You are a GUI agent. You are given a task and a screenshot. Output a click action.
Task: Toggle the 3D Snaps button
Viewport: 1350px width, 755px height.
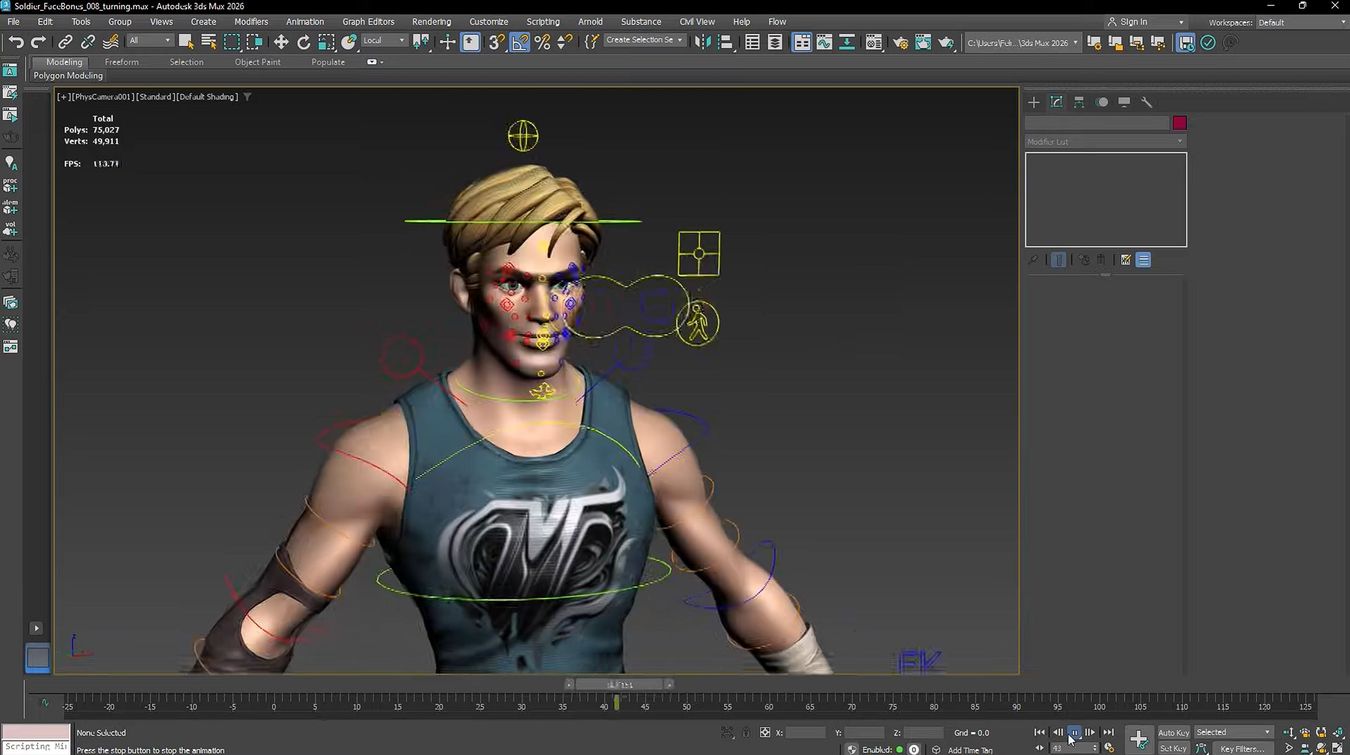click(x=497, y=42)
